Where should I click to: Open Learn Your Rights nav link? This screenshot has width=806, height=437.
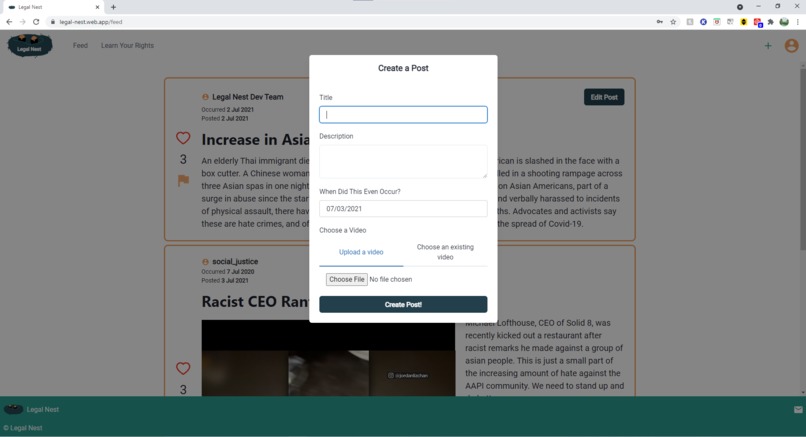pyautogui.click(x=127, y=45)
